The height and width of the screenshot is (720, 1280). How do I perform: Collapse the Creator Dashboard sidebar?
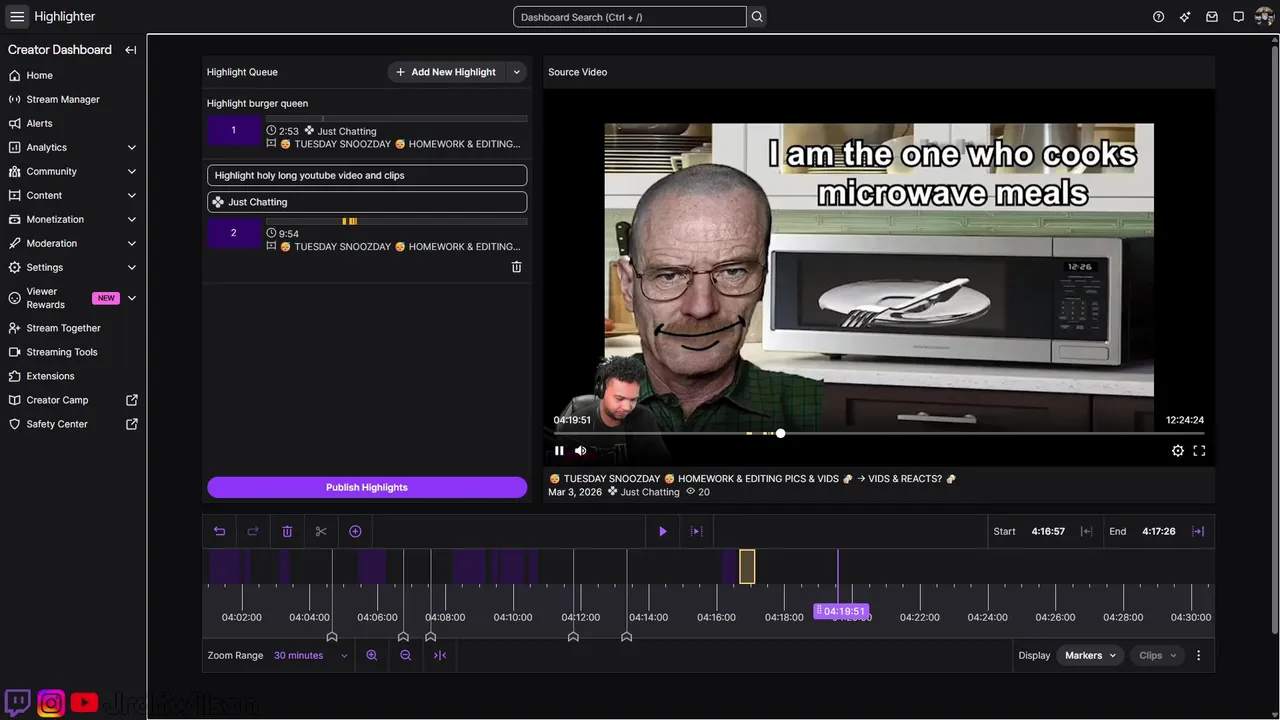pos(130,50)
